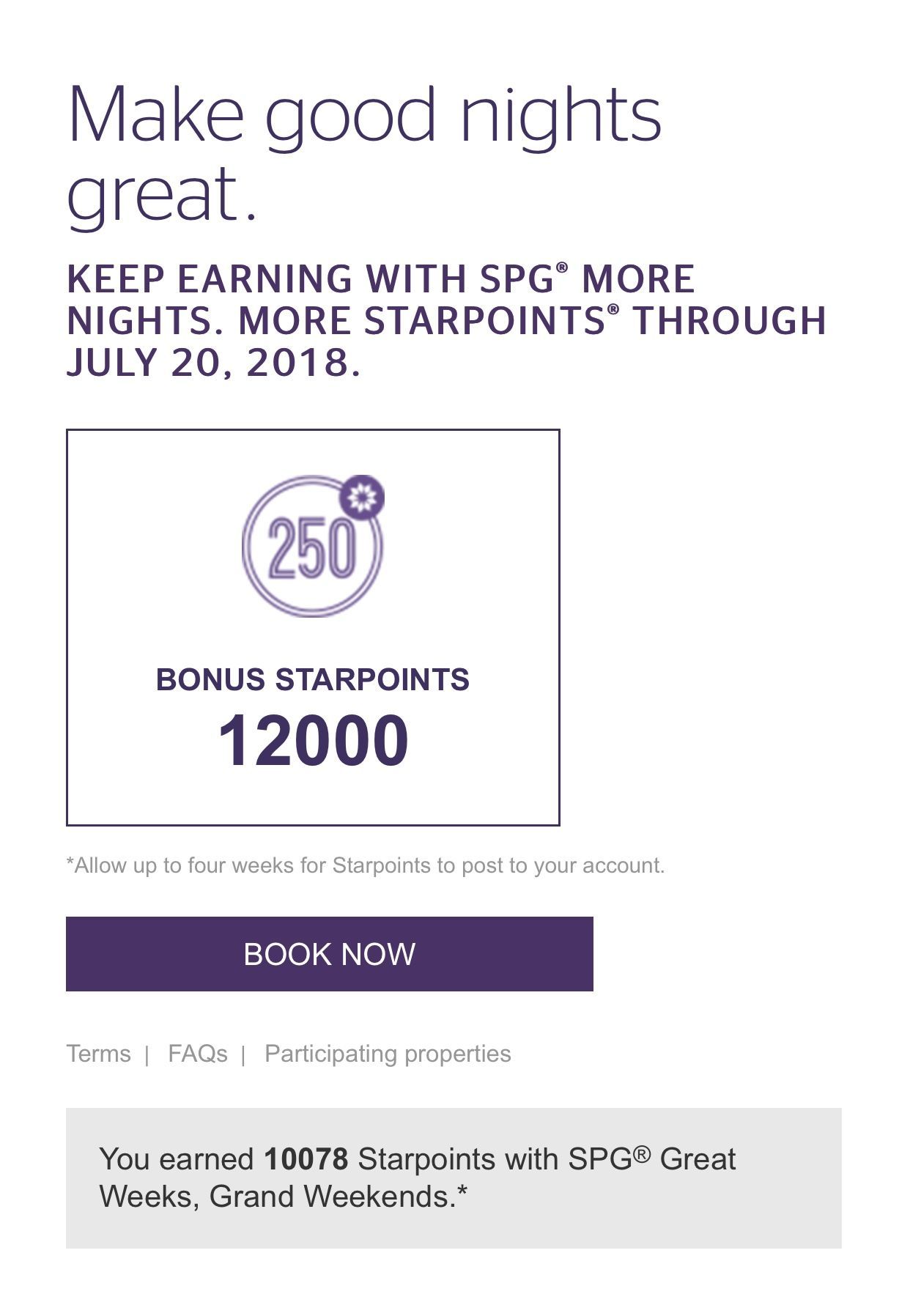Click the separator after FAQs link
The width and height of the screenshot is (910, 1316).
pos(243,1055)
